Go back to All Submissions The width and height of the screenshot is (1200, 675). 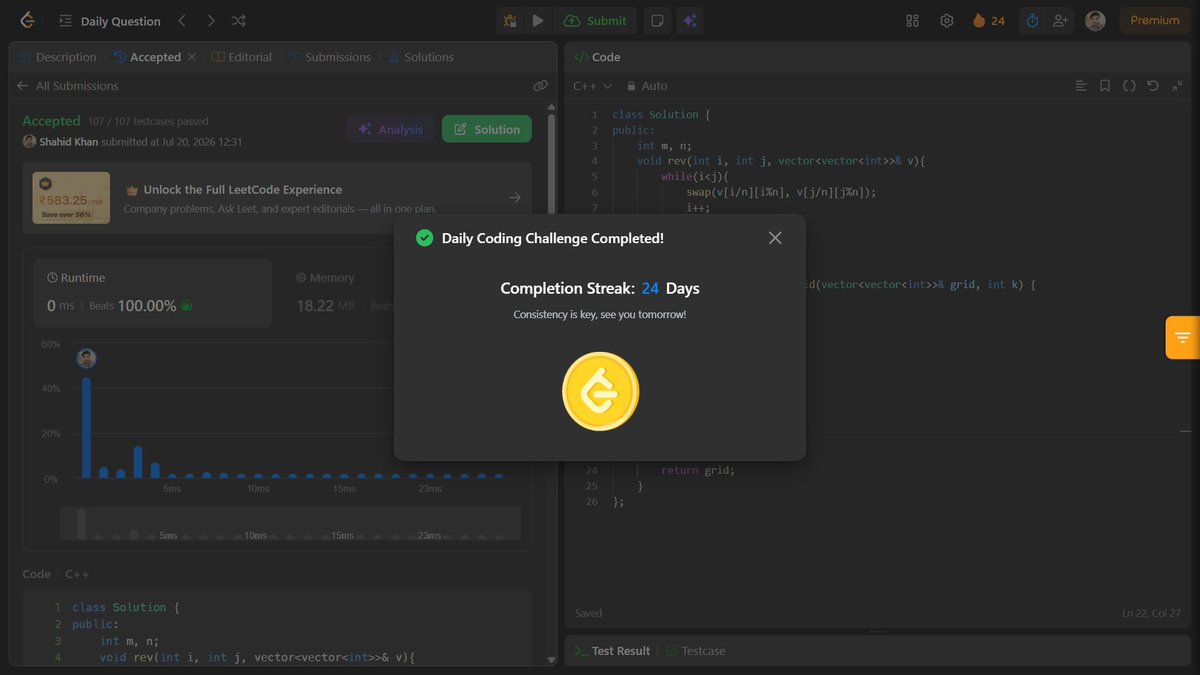click(x=68, y=86)
